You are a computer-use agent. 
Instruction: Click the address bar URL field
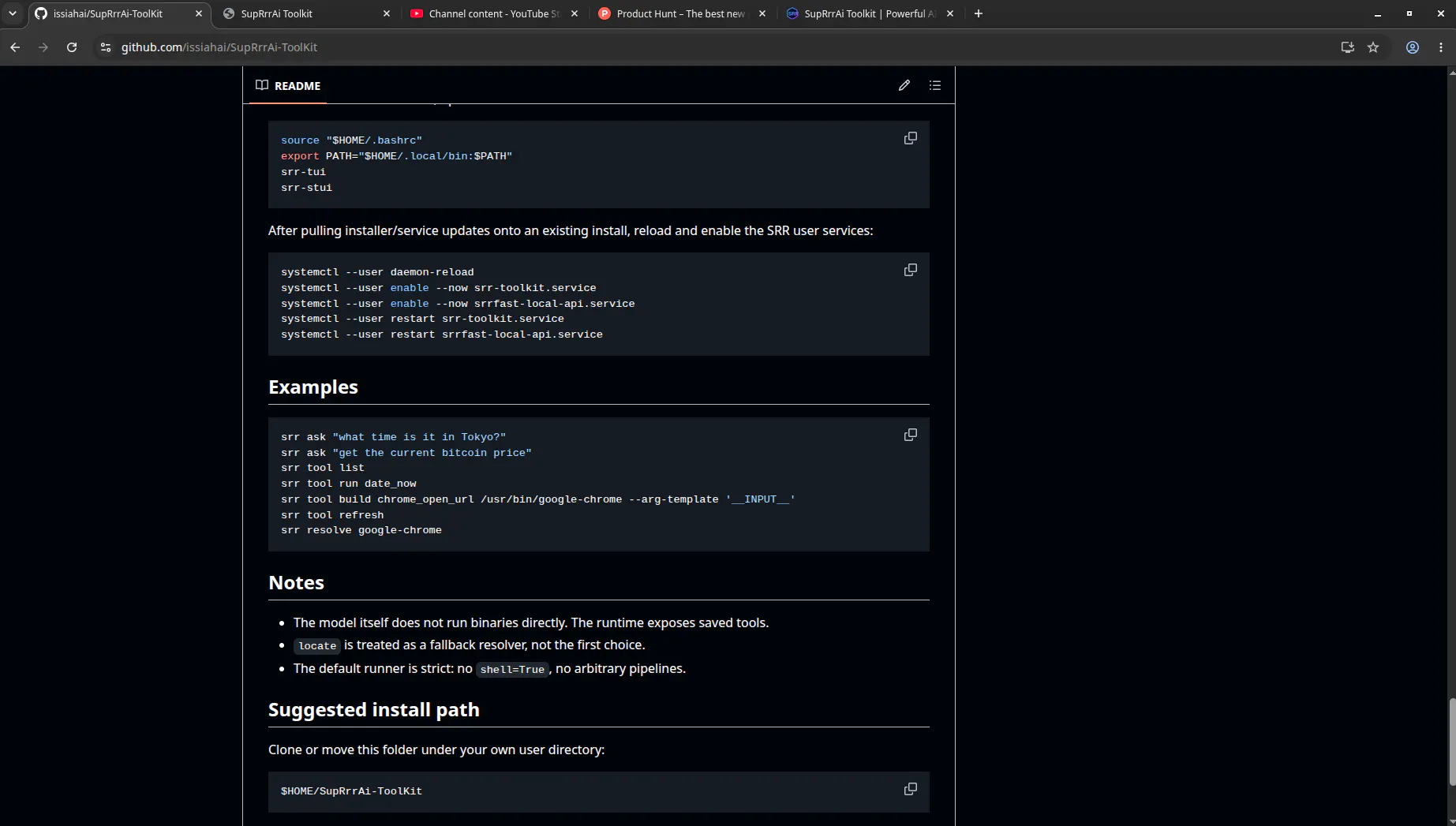710,47
